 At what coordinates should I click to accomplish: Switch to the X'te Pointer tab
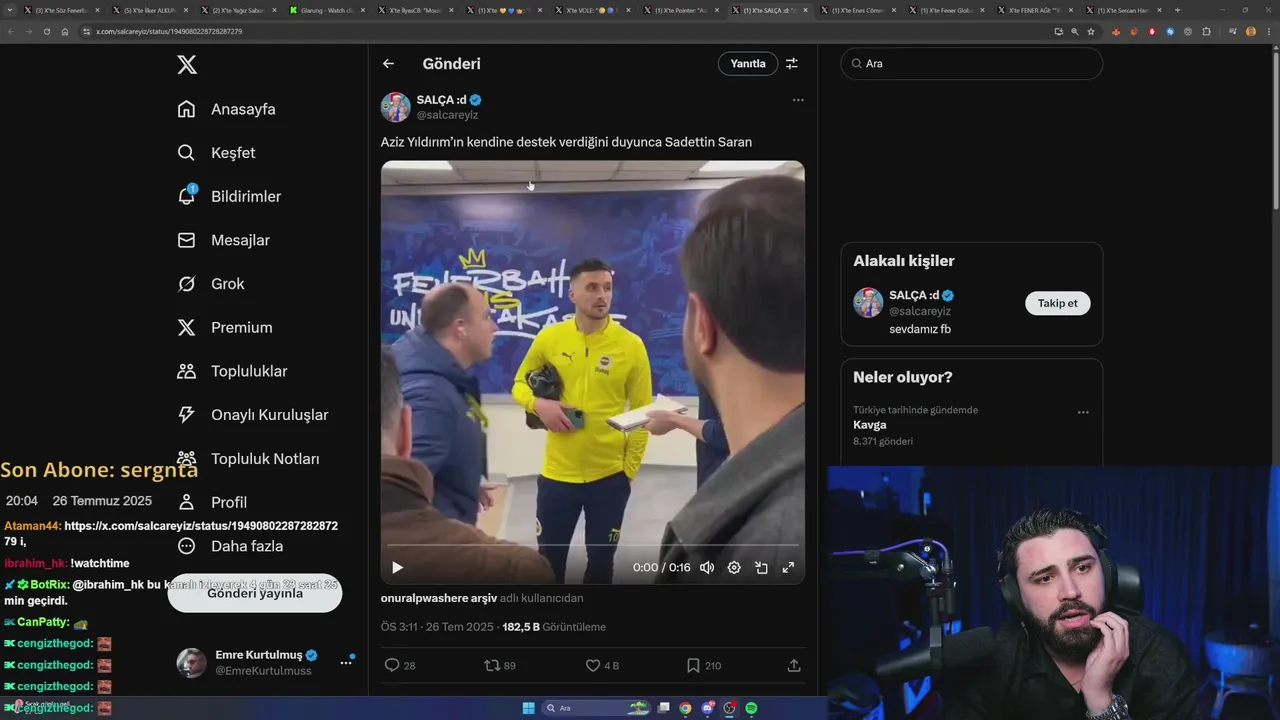tap(680, 10)
